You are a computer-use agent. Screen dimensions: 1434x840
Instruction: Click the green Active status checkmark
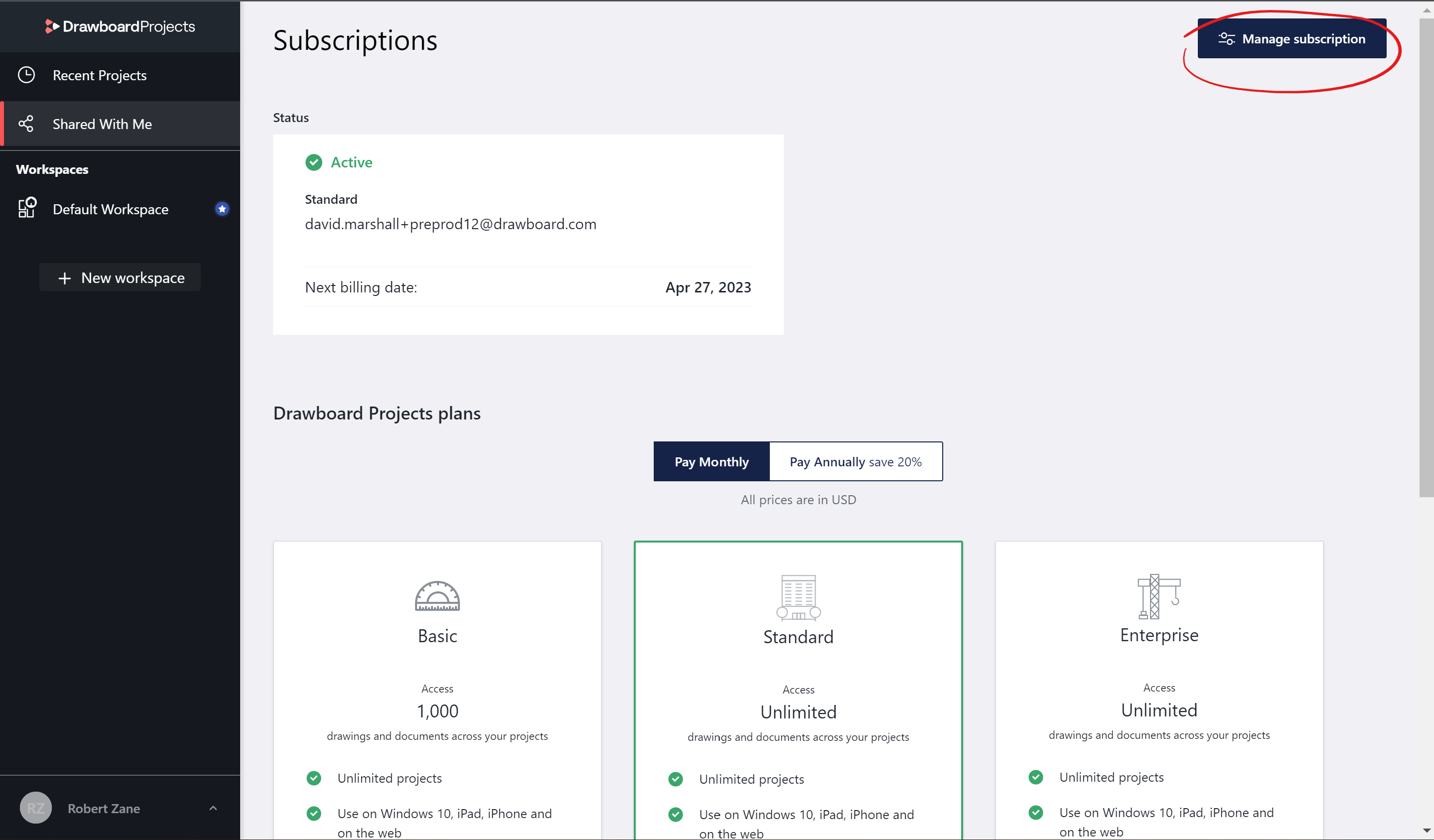313,163
